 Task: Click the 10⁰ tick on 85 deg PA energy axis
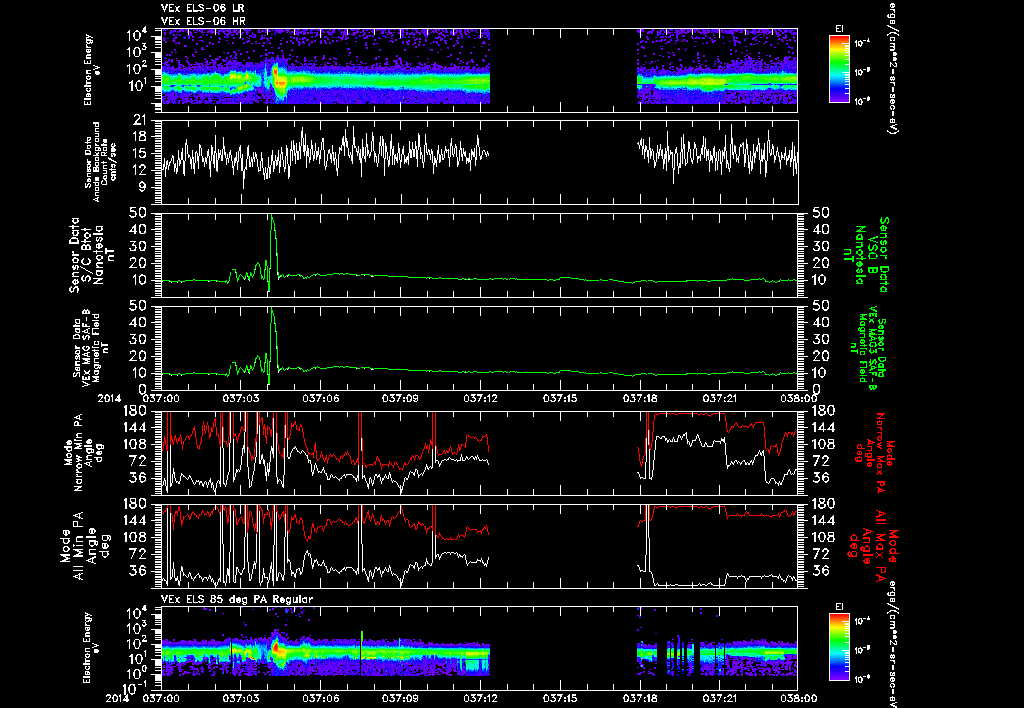point(138,674)
